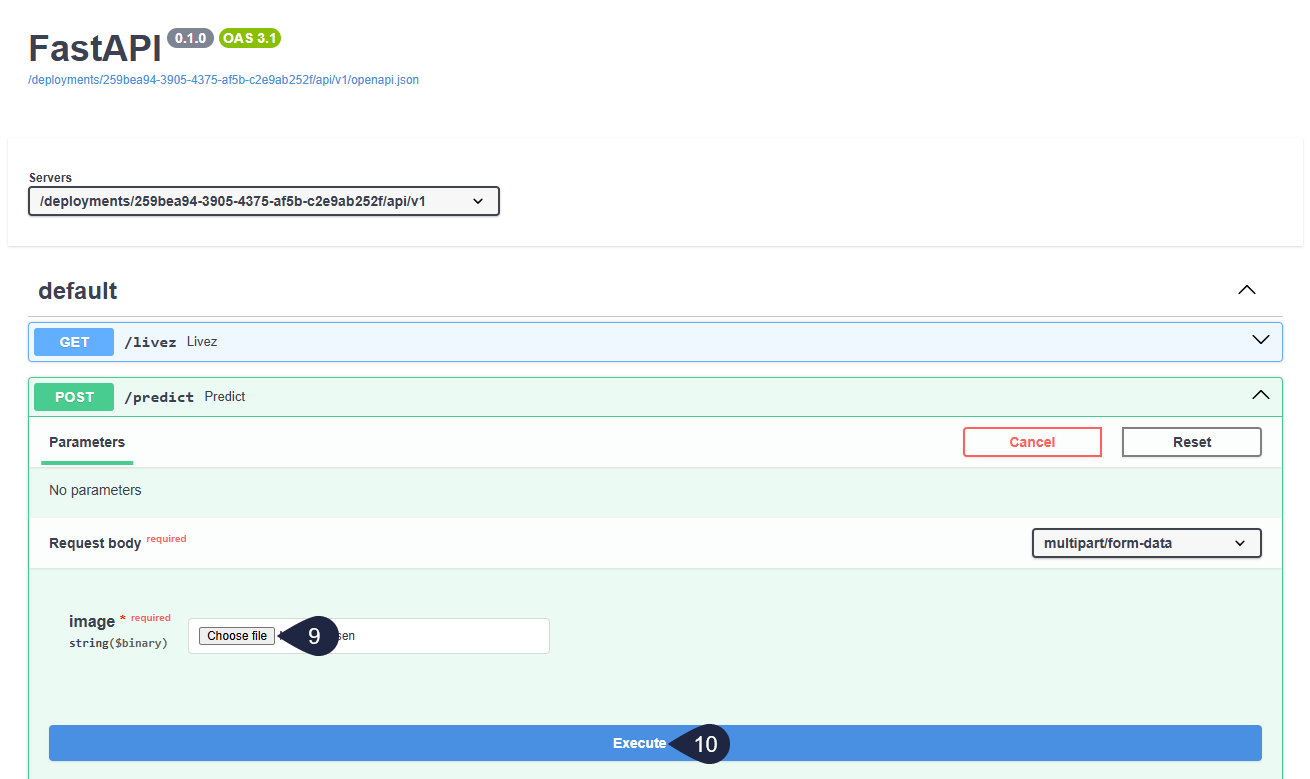Click the FastAPI title

[95, 49]
